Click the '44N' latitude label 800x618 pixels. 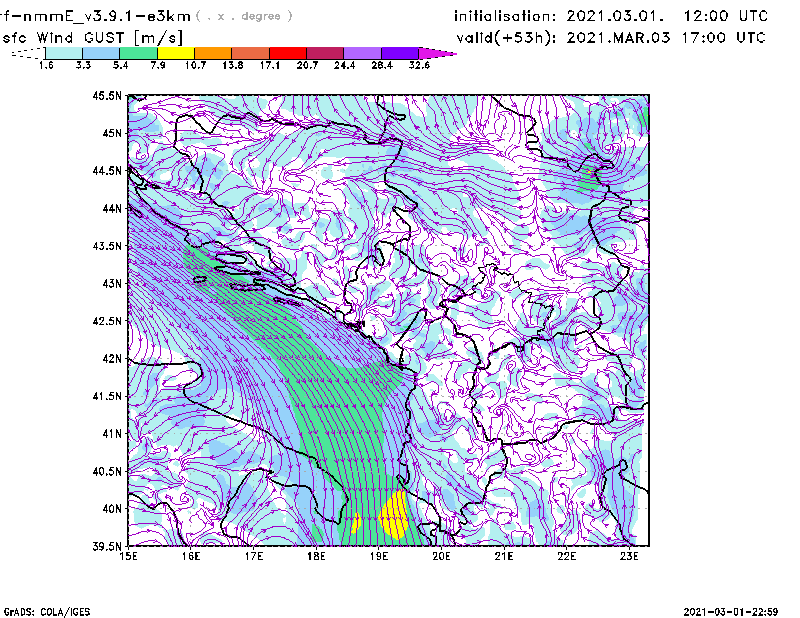click(x=112, y=208)
